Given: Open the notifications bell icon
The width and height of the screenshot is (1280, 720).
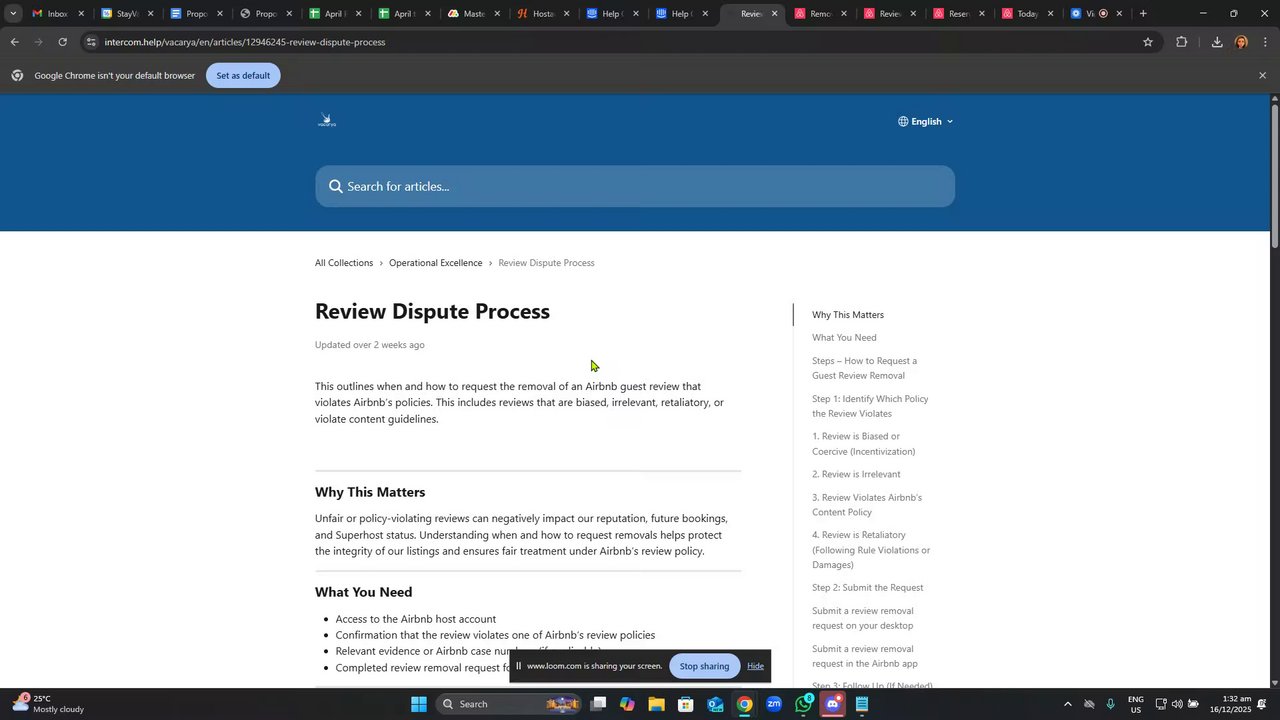Looking at the screenshot, I should (x=1262, y=704).
